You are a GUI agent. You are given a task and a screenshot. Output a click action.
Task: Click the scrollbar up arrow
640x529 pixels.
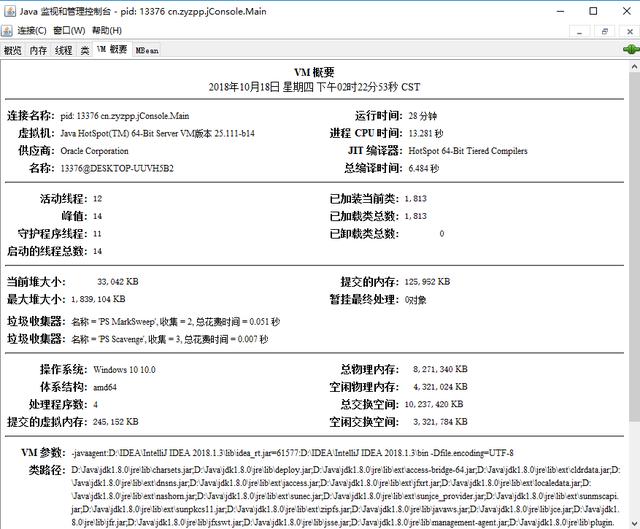point(634,66)
